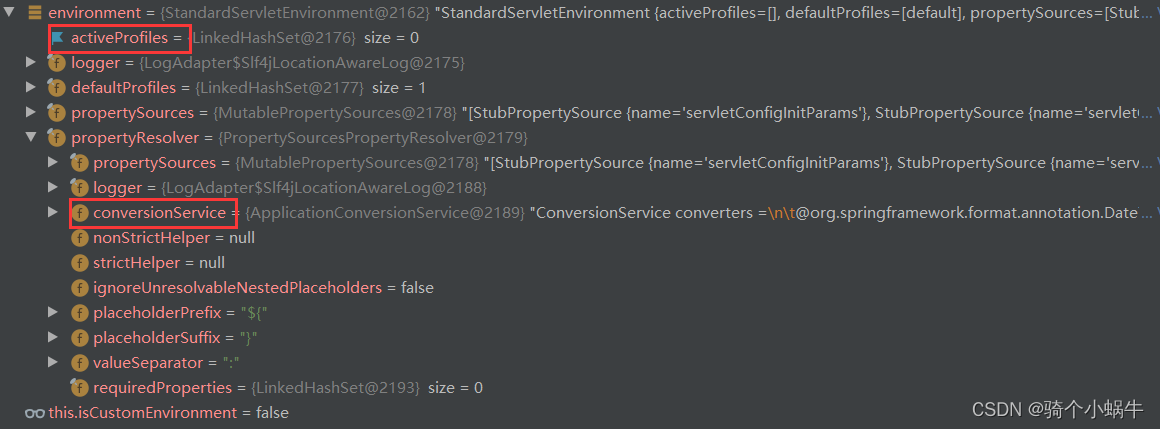Select the conversionService field name
The image size is (1160, 429).
(159, 213)
